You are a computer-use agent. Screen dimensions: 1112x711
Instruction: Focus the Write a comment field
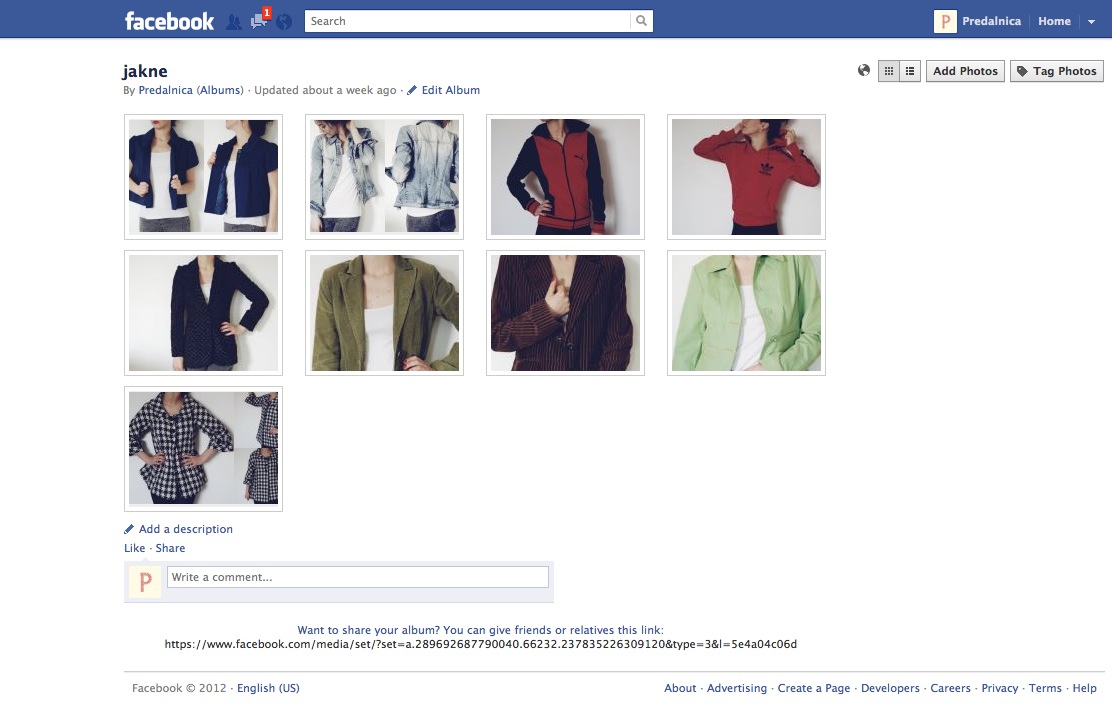tap(357, 577)
